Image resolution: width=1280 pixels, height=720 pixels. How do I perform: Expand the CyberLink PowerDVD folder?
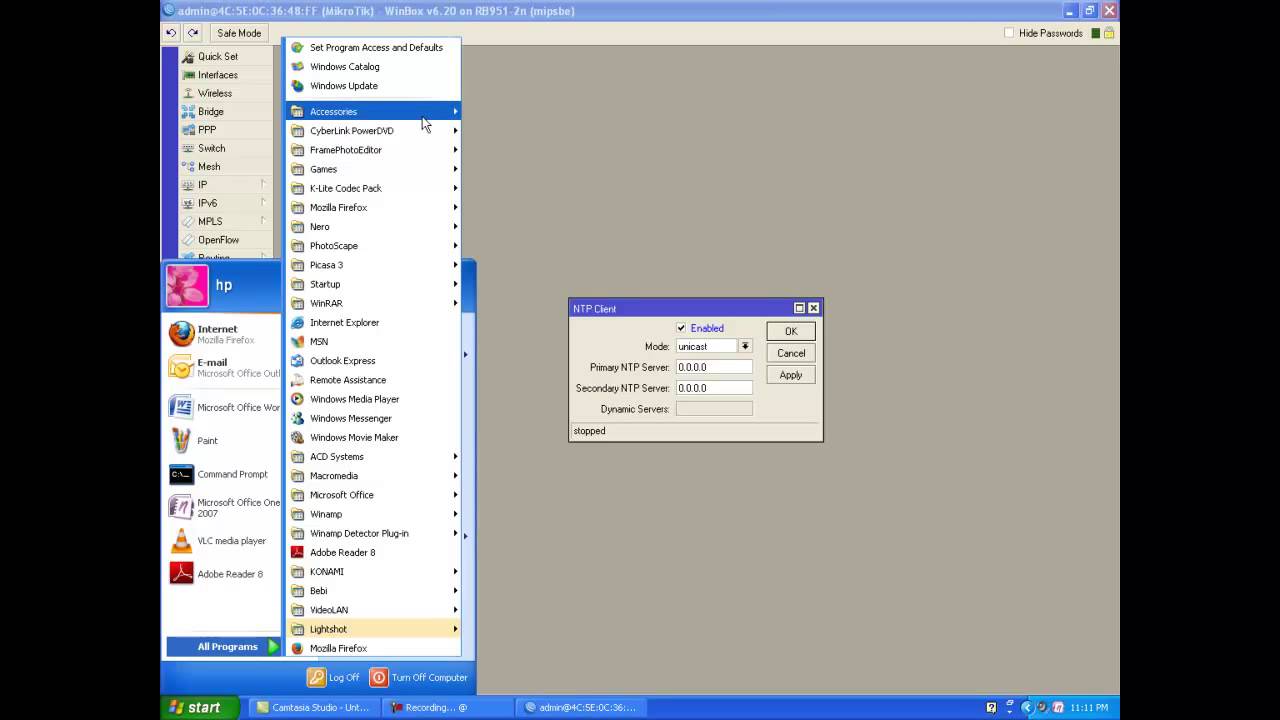pyautogui.click(x=373, y=131)
